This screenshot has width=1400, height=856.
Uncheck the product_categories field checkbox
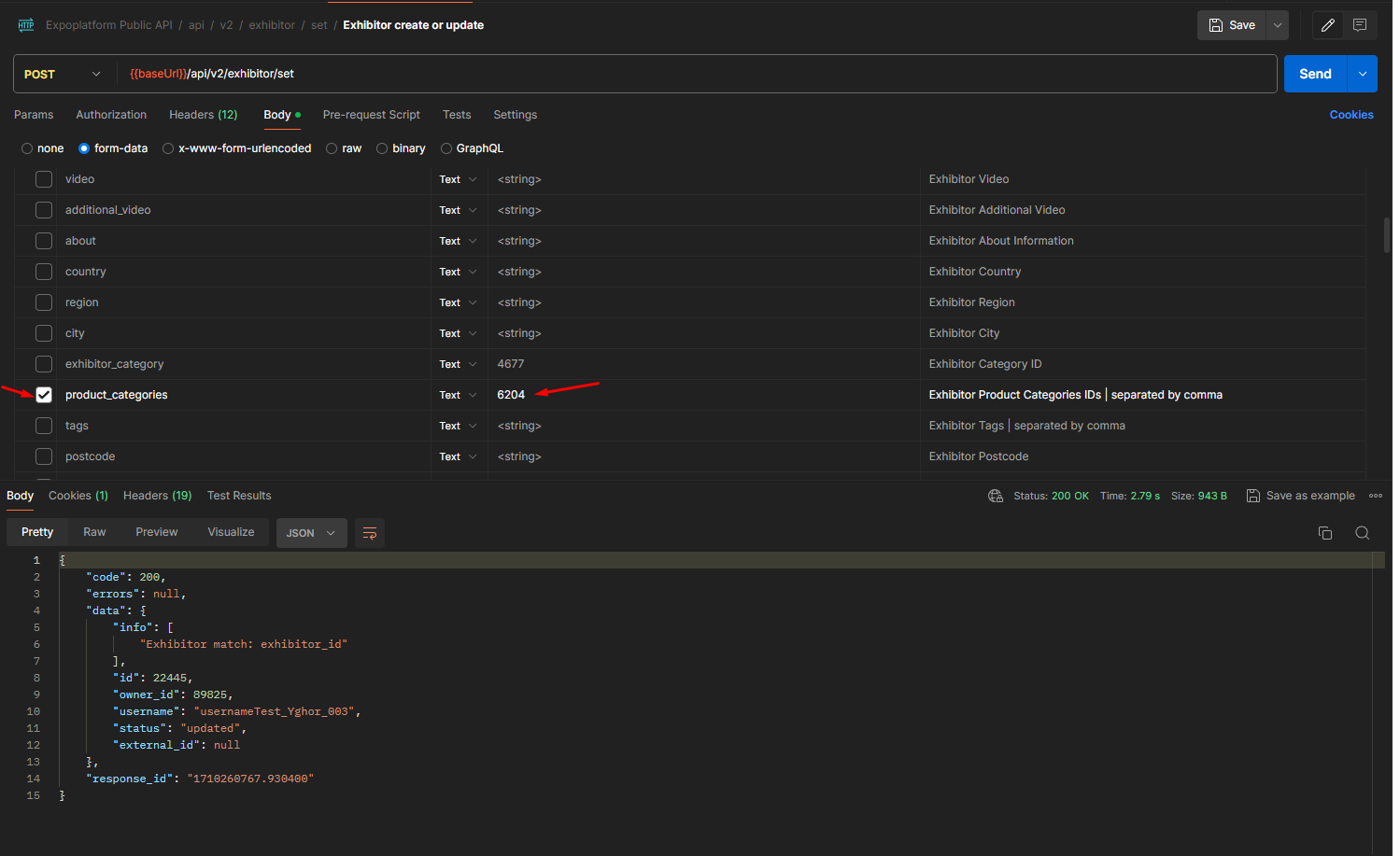43,394
